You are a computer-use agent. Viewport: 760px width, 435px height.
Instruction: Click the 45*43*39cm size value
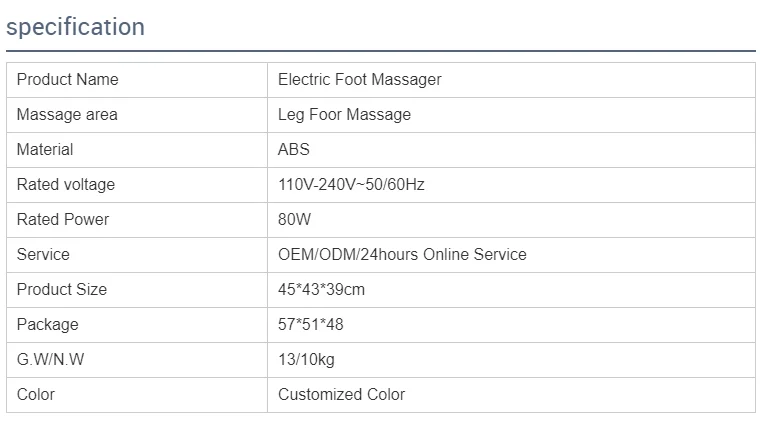point(321,290)
